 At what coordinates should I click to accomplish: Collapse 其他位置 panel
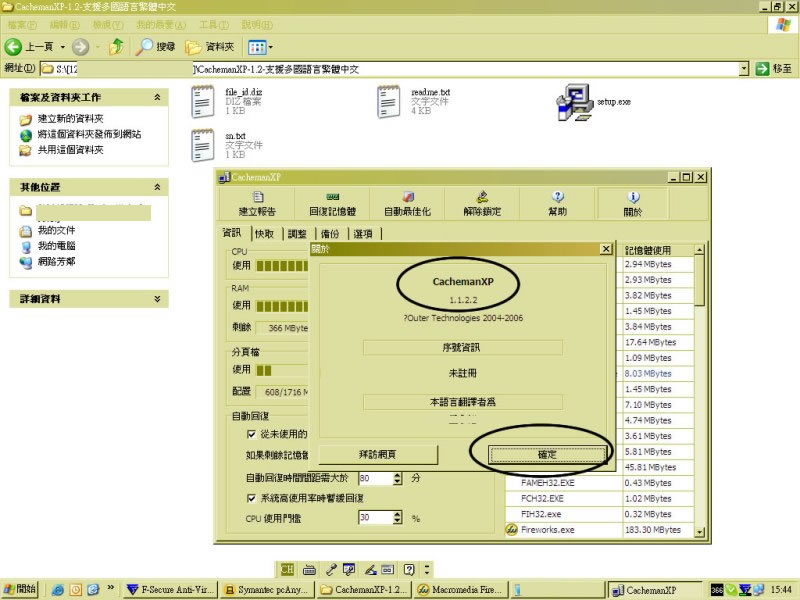click(157, 187)
